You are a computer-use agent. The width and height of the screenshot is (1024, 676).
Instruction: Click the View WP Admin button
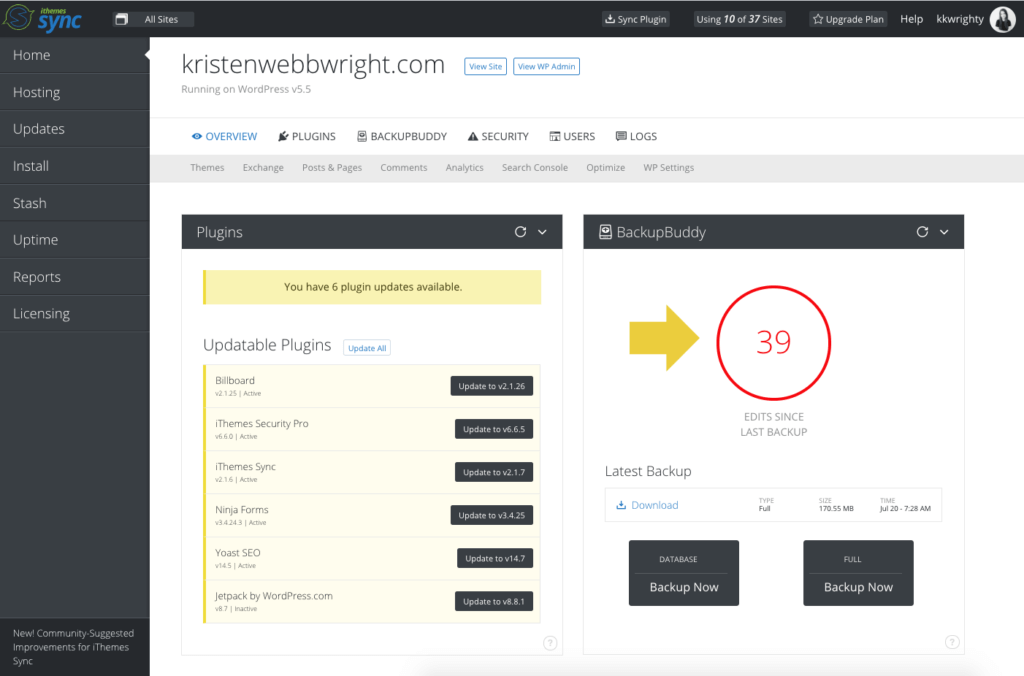click(547, 67)
